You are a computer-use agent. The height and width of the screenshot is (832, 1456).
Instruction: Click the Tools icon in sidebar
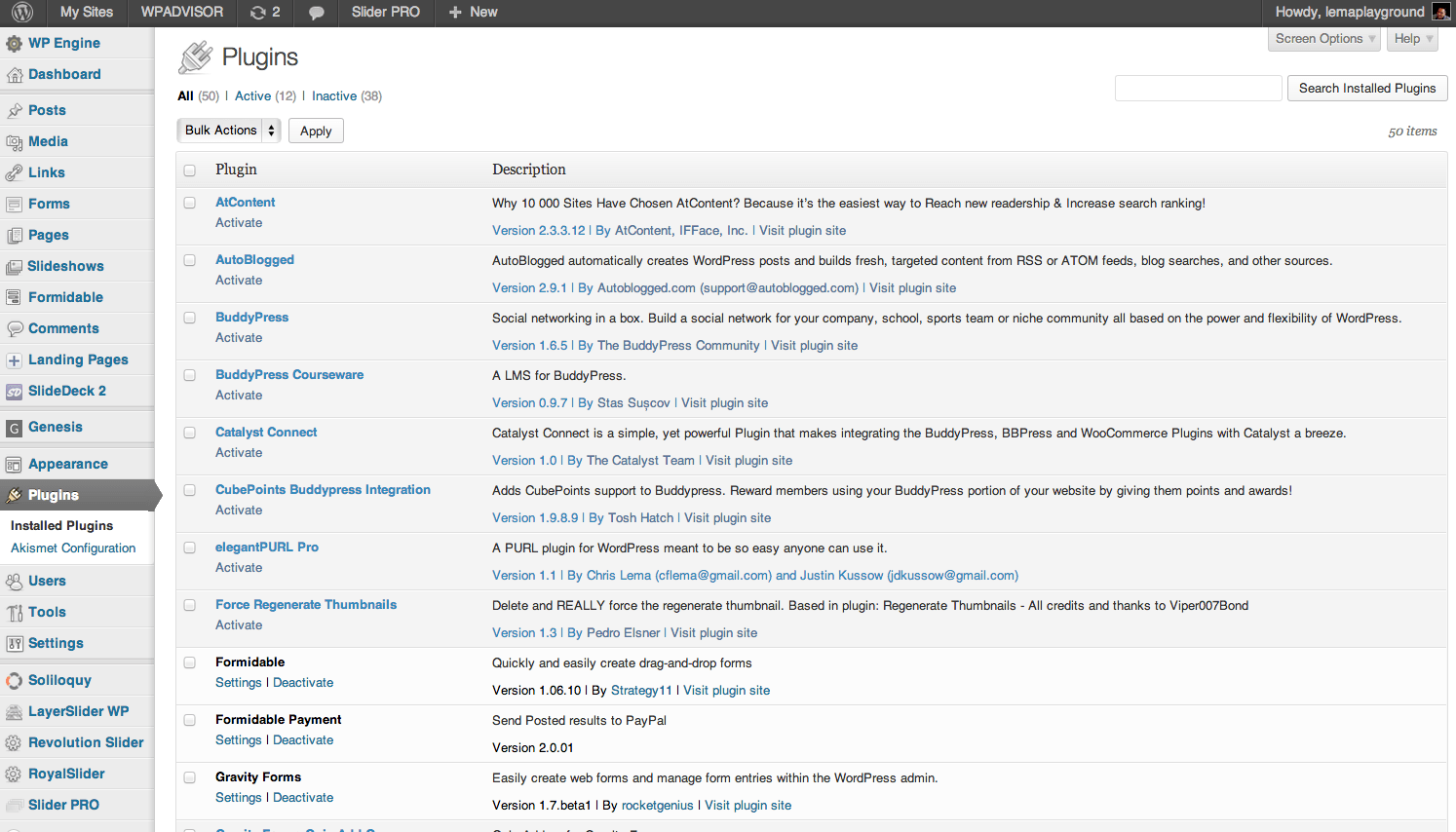pyautogui.click(x=14, y=613)
